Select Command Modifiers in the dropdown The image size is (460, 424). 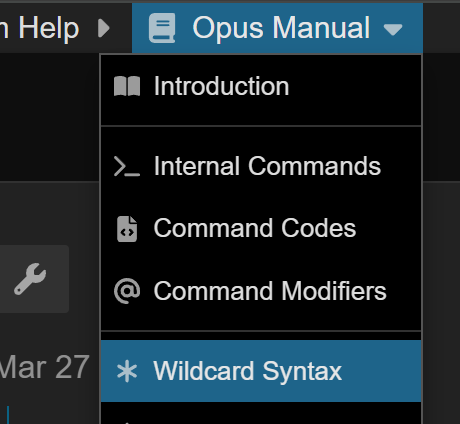tap(261, 291)
